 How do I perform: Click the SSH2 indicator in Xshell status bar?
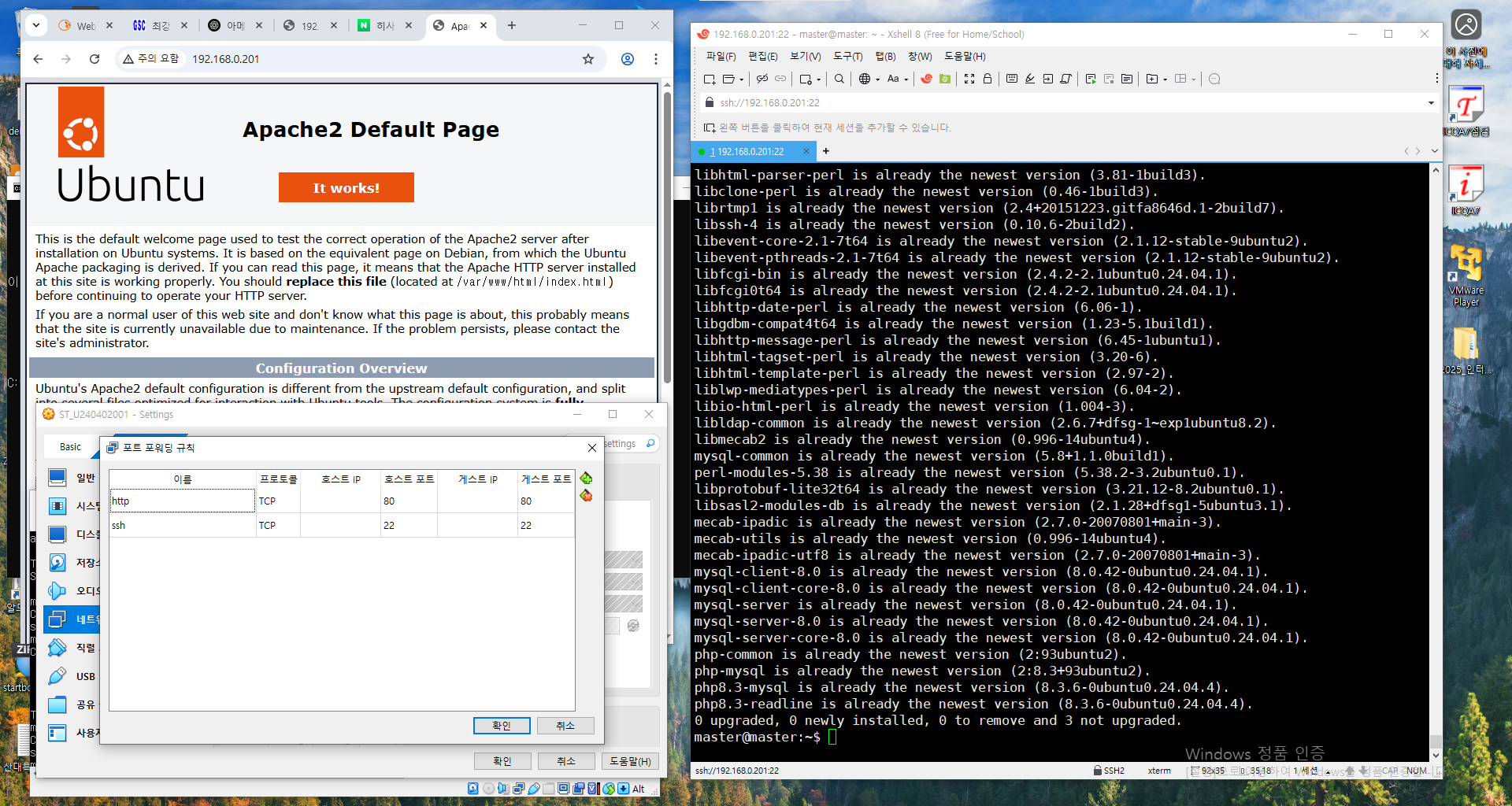coord(1109,771)
